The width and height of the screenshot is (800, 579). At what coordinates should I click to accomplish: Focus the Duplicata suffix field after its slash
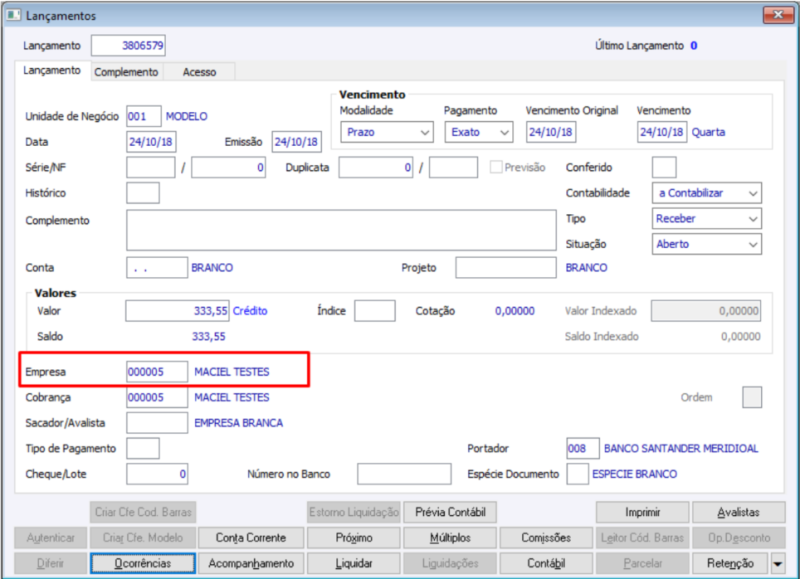[x=454, y=167]
